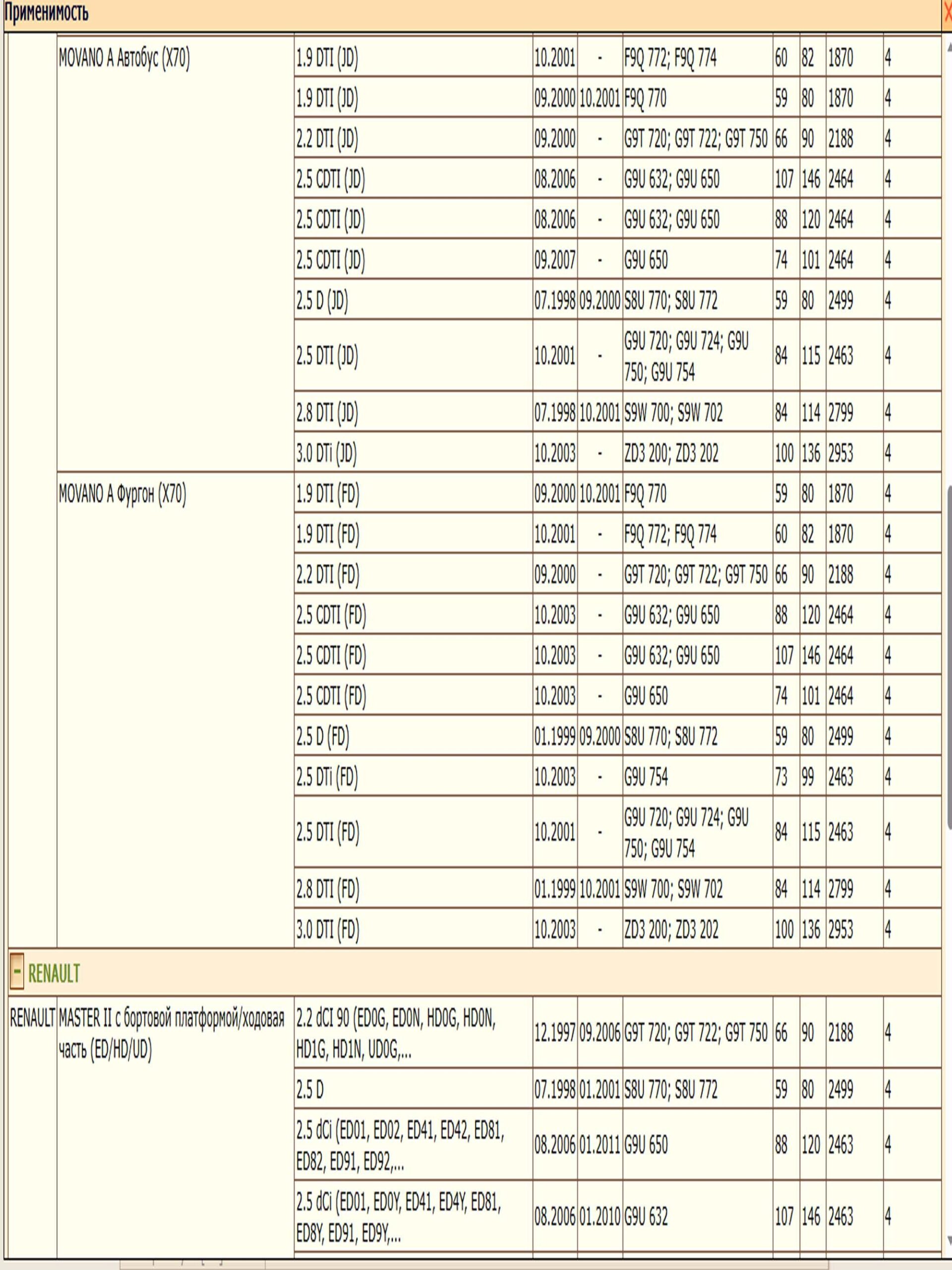
Task: Click the 2.2 DTI (JD) model cell
Action: 327,139
